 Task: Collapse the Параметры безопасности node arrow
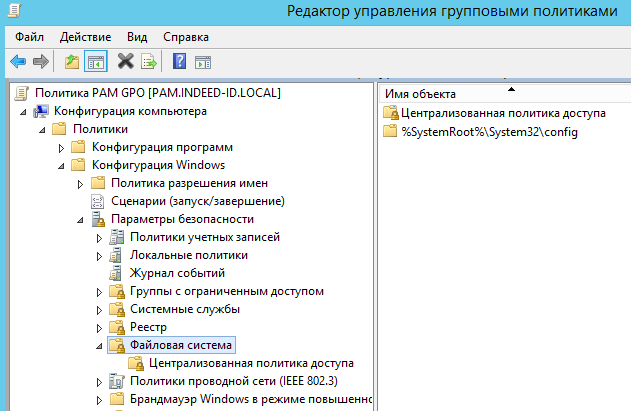pos(80,219)
